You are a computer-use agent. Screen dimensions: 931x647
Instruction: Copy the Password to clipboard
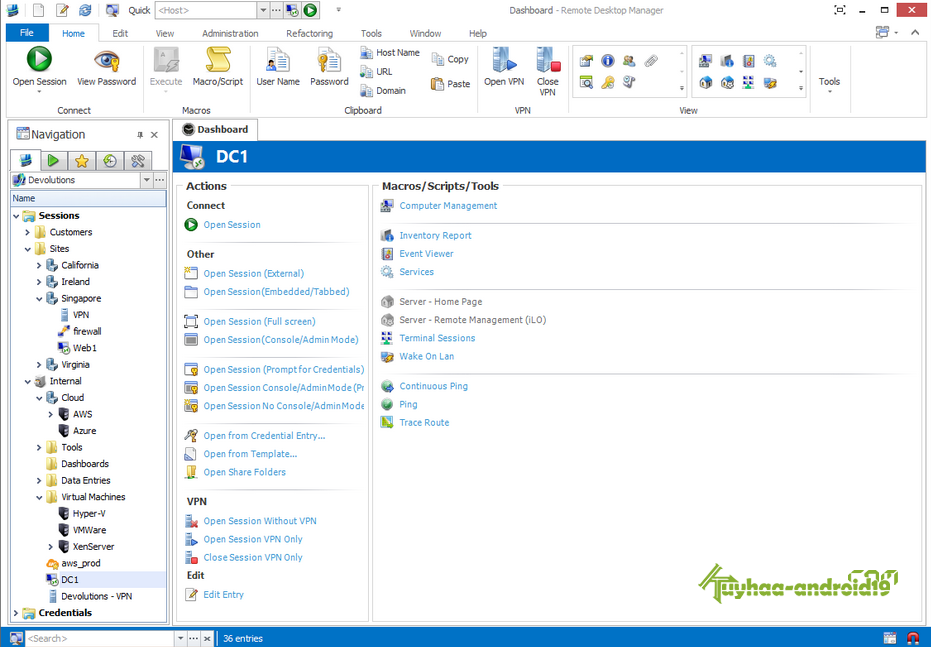329,66
